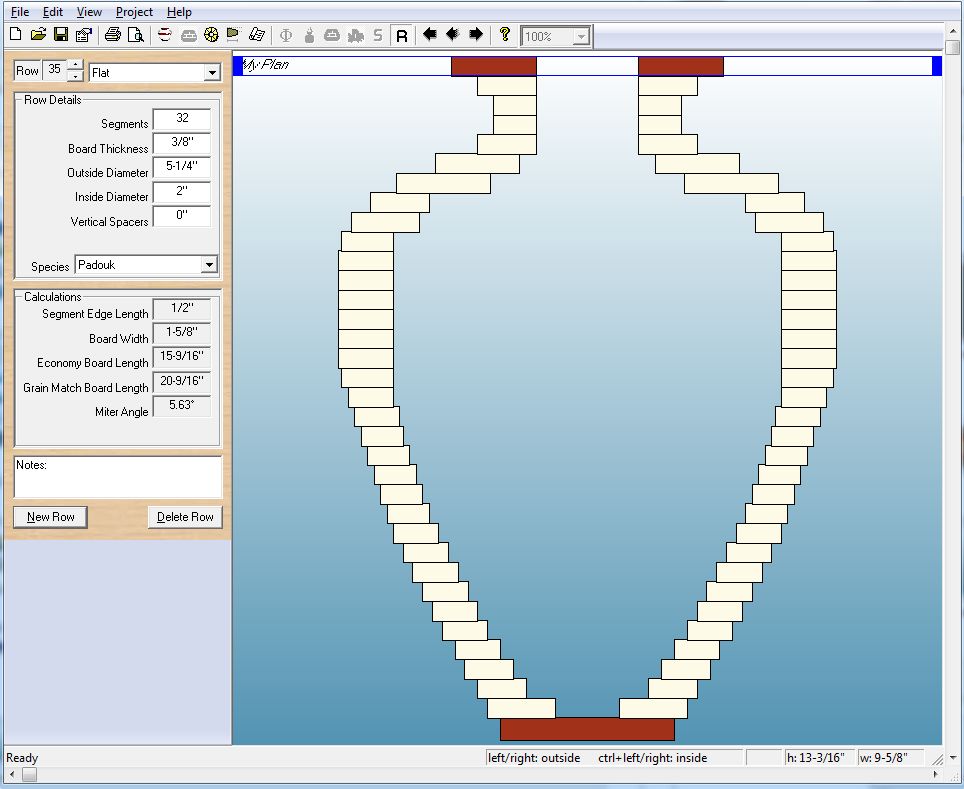Click the right arrow toolbar icon
This screenshot has height=789, width=964.
coord(476,35)
